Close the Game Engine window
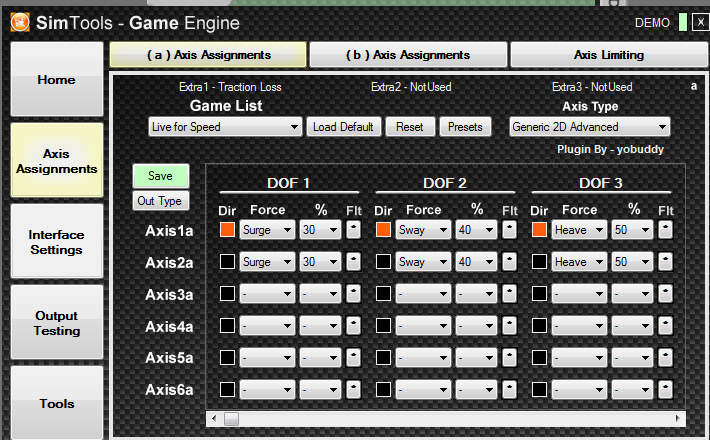The image size is (710, 440). (700, 22)
